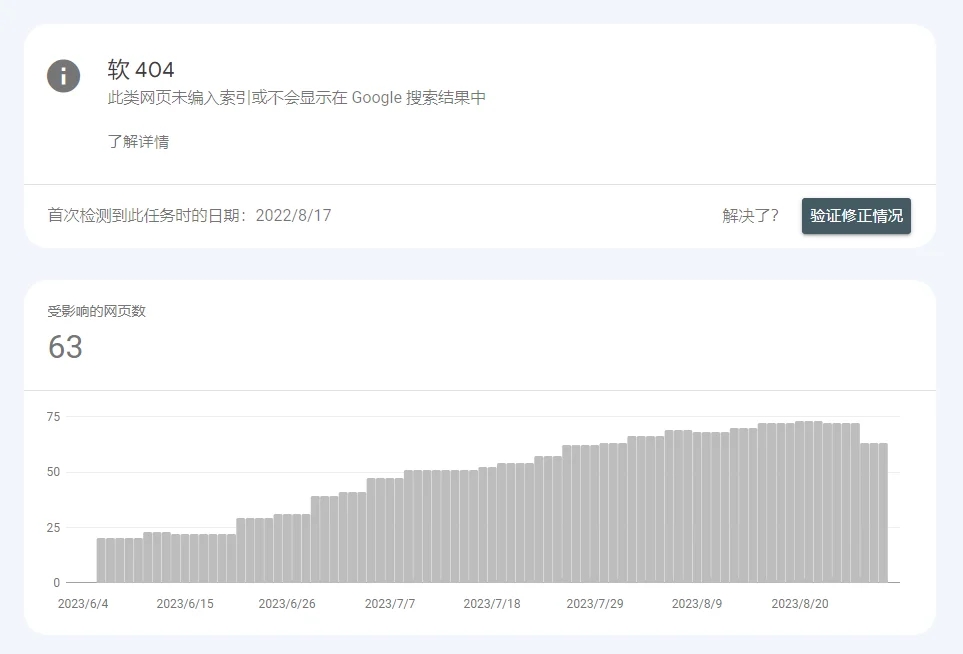Click the first detected date 2022/8/17
Screen dimensions: 963x654
(294, 216)
